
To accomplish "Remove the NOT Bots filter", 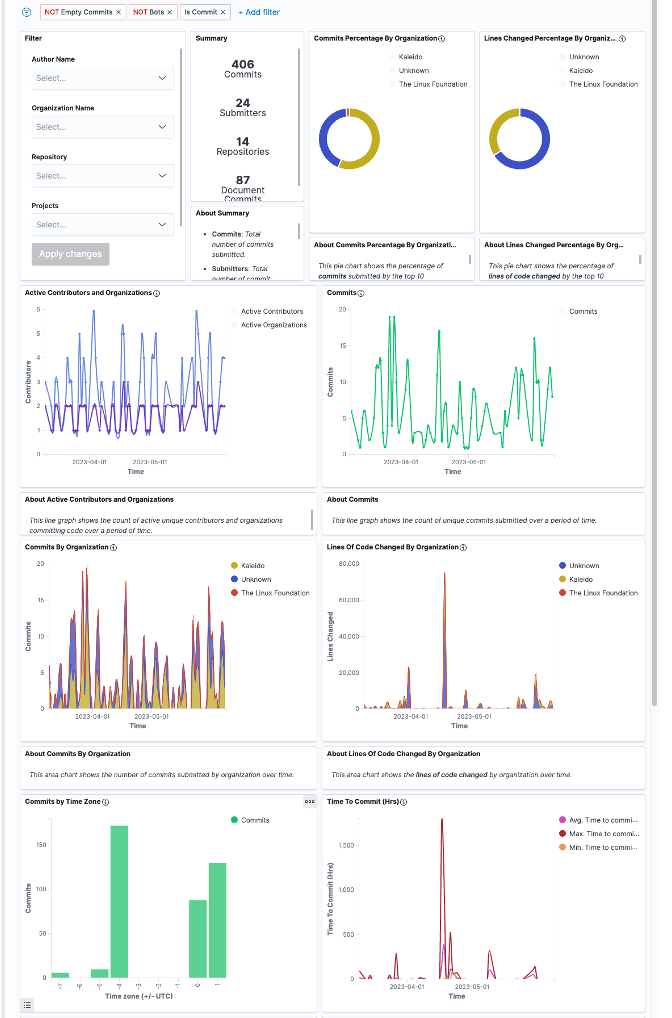I will (x=170, y=12).
